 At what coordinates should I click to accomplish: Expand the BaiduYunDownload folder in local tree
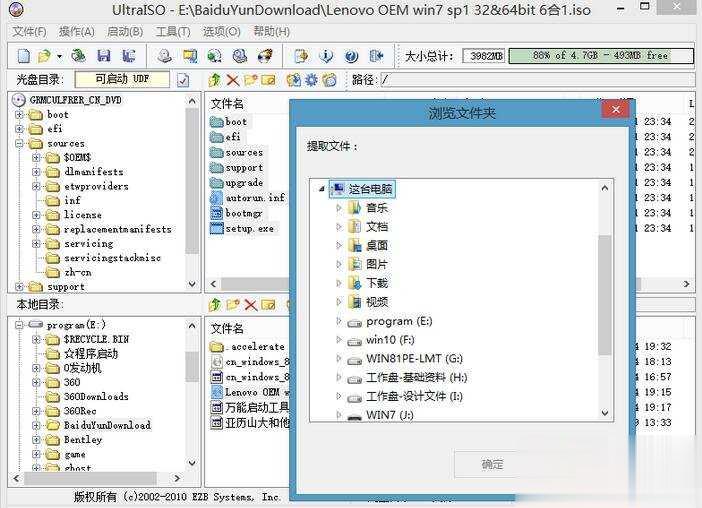(36, 425)
